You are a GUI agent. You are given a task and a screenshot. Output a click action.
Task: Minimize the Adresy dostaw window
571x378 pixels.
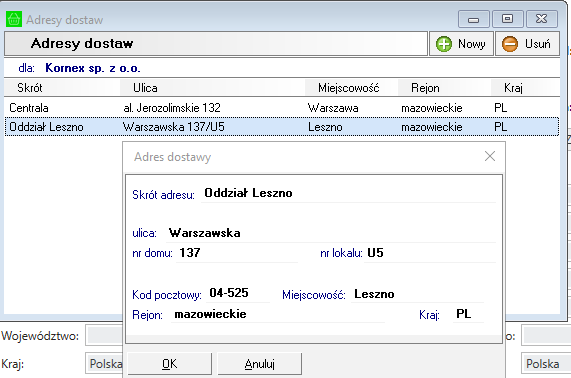click(473, 19)
